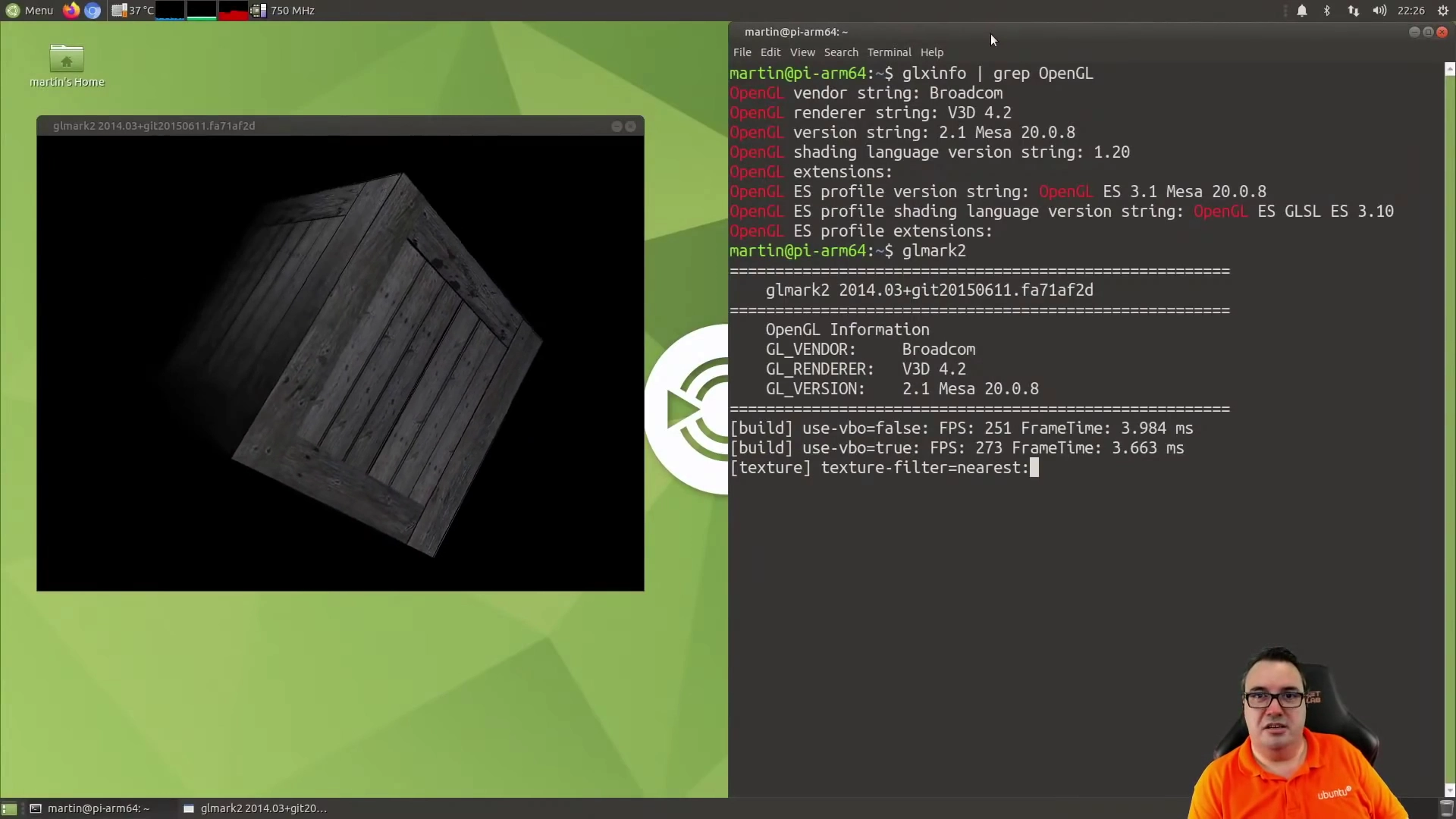Open the sound volume indicator
Viewport: 1456px width, 819px height.
coord(1379,11)
